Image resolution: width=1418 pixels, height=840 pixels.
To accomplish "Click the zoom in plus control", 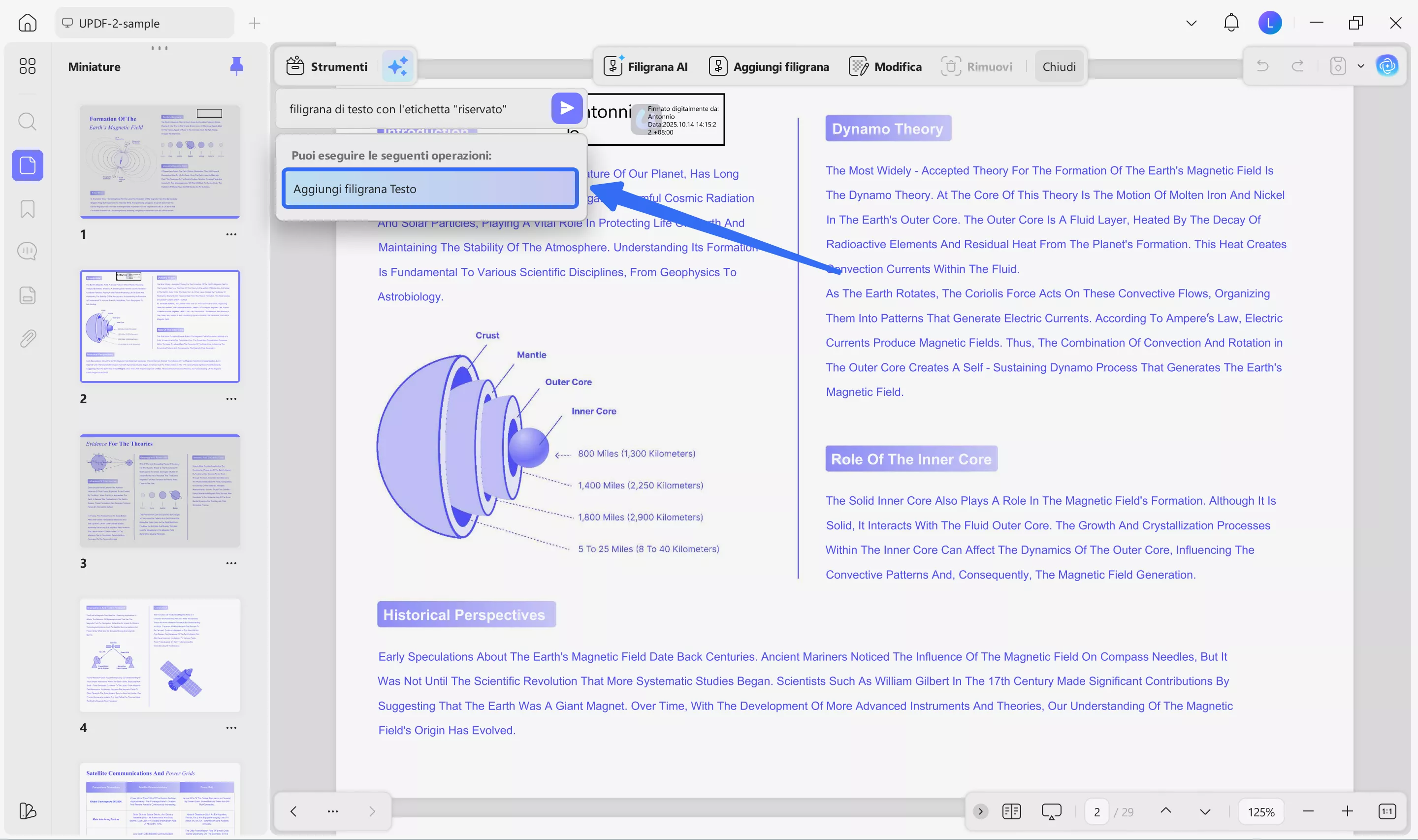I will [1347, 811].
